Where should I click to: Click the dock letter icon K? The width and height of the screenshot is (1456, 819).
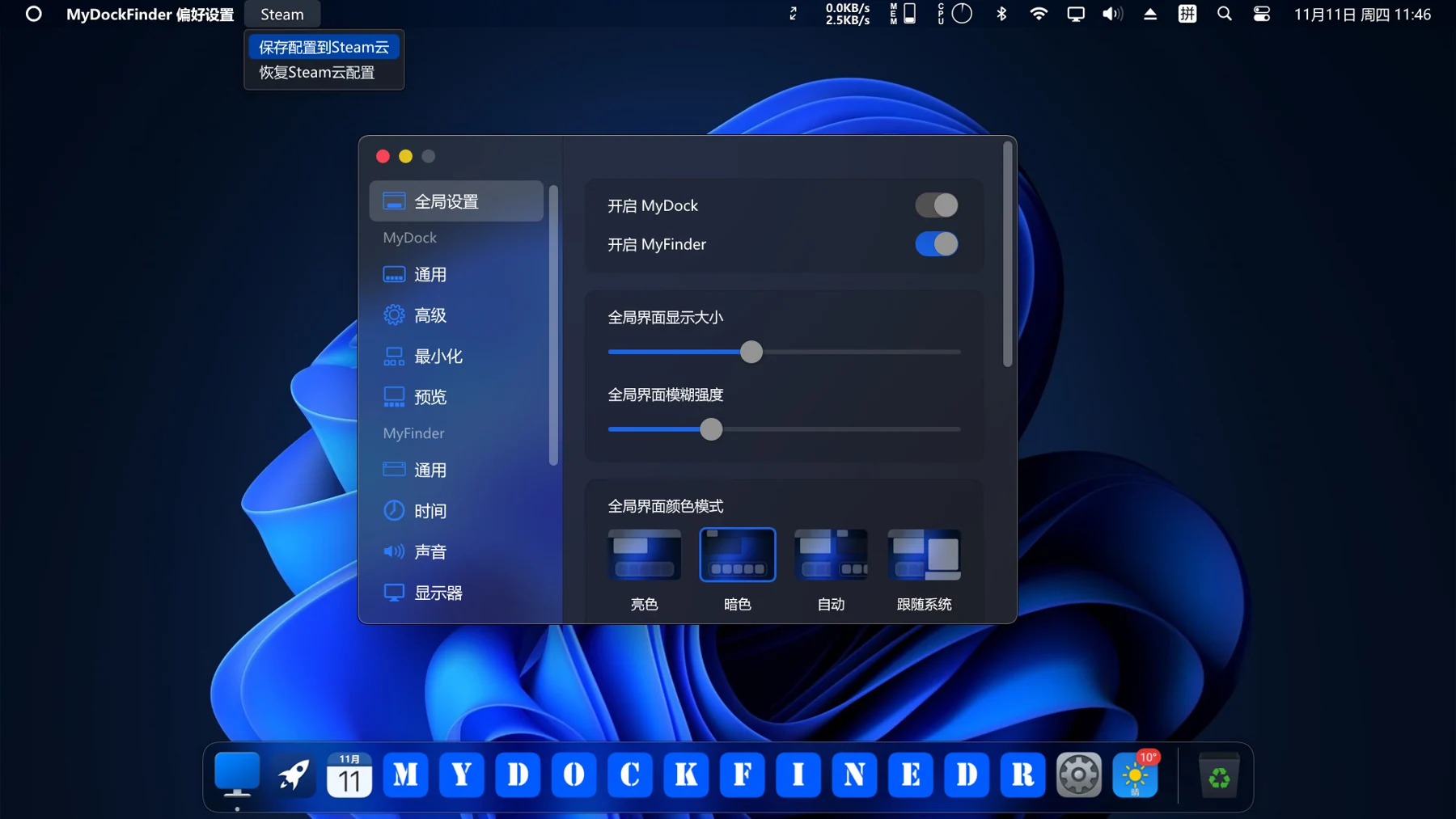[686, 775]
